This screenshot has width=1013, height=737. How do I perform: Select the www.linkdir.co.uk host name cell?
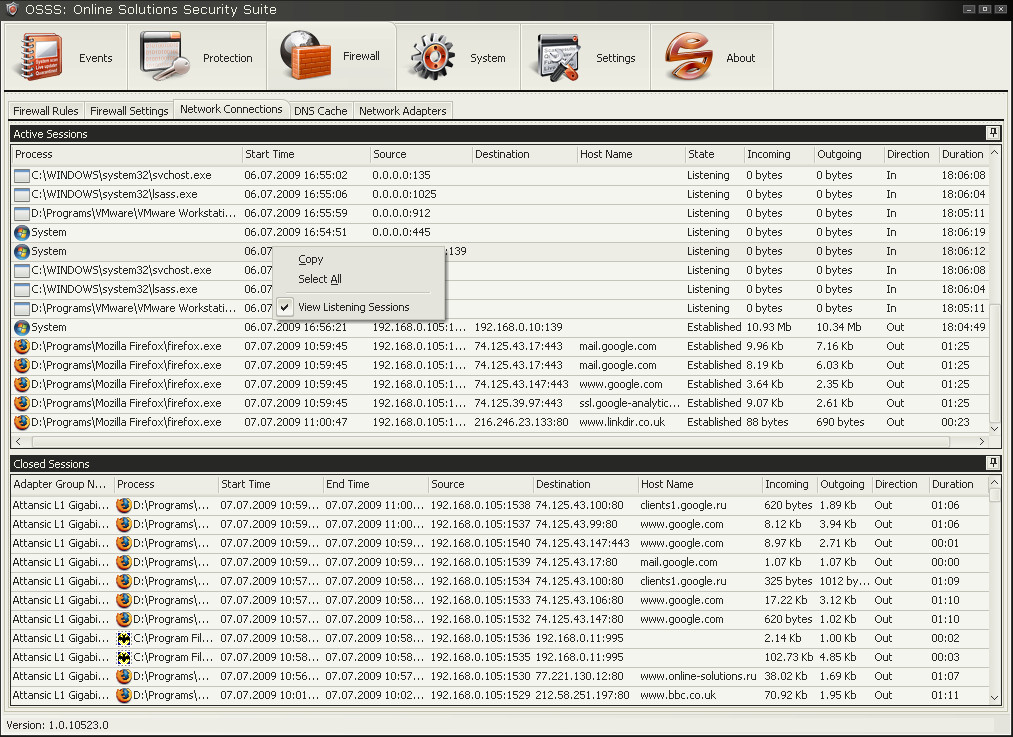point(621,422)
